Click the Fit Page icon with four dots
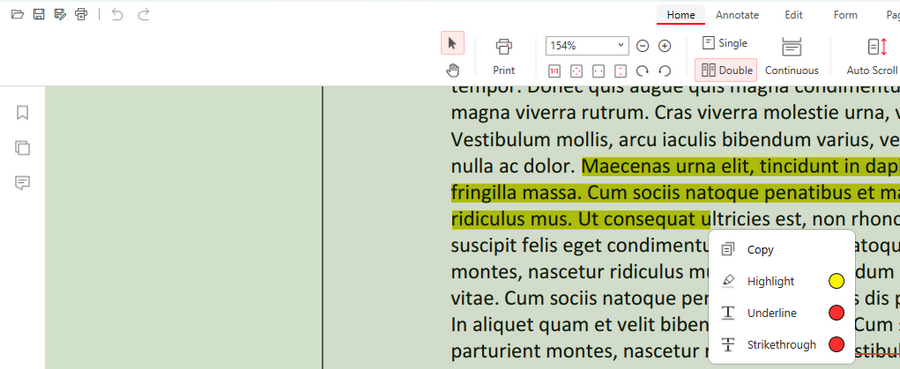 point(576,71)
